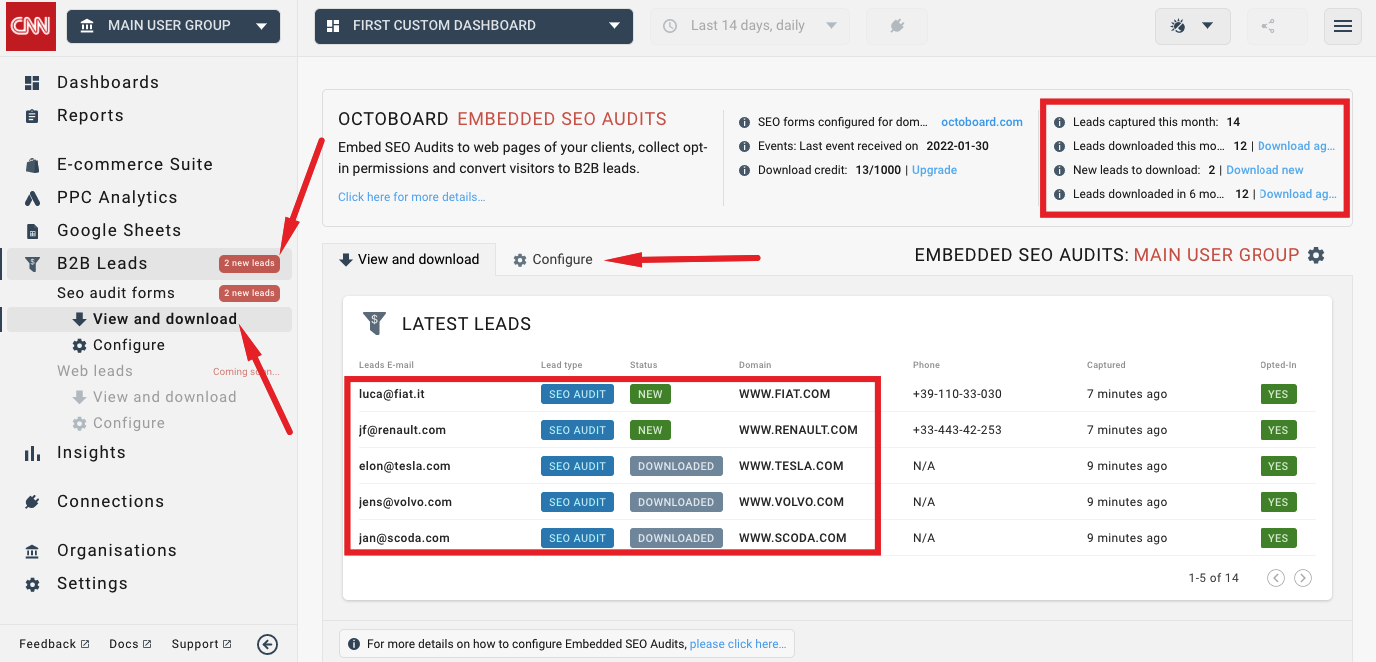Image resolution: width=1376 pixels, height=662 pixels.
Task: Click the B2B Leads funnel icon
Action: click(32, 264)
